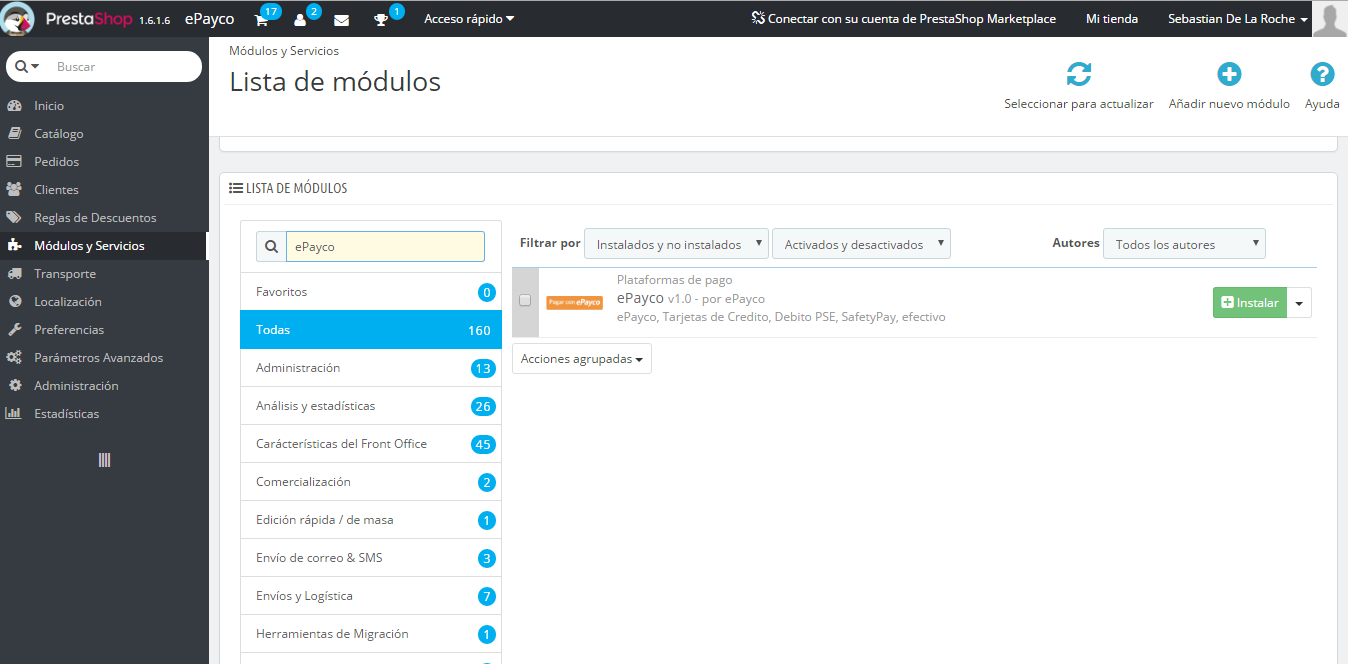Select the Administración module category
The width and height of the screenshot is (1348, 664).
tap(371, 368)
